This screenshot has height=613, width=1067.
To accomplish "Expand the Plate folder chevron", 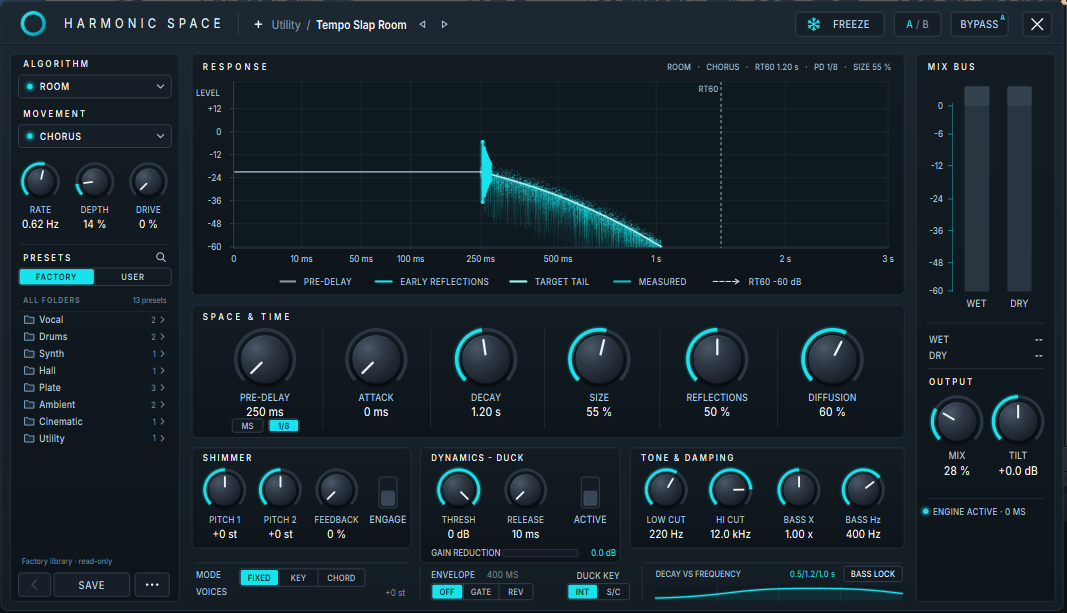I will [x=162, y=388].
